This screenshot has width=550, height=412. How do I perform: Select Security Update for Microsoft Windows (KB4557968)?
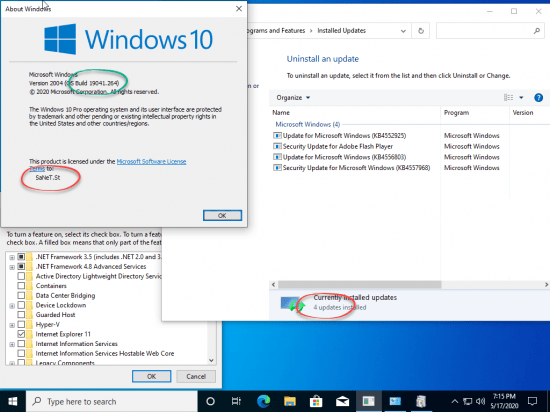(356, 168)
